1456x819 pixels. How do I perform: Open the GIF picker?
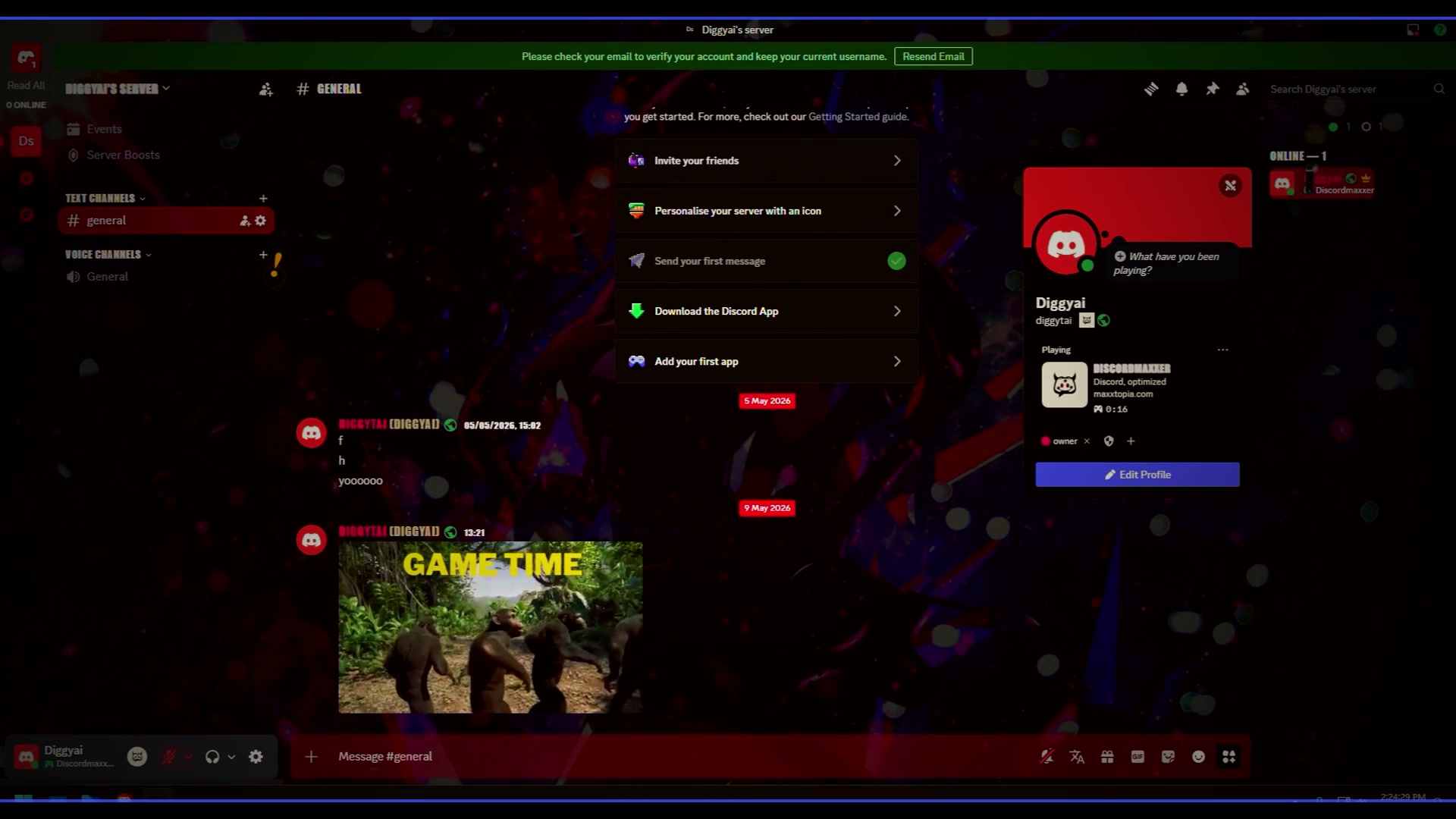pos(1137,757)
